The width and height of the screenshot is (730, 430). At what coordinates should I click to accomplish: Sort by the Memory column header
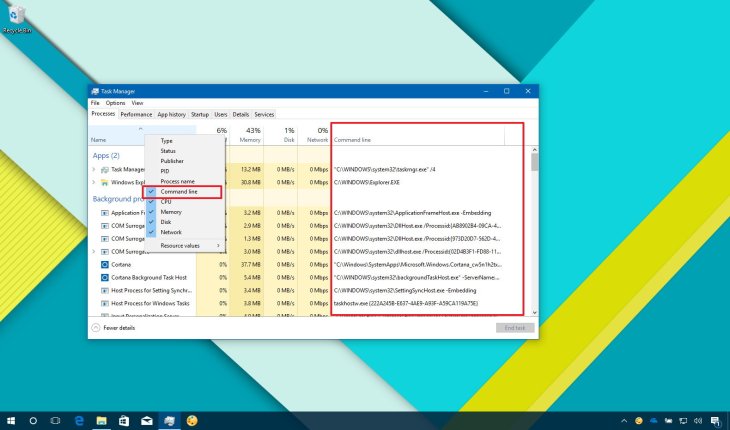[x=247, y=135]
